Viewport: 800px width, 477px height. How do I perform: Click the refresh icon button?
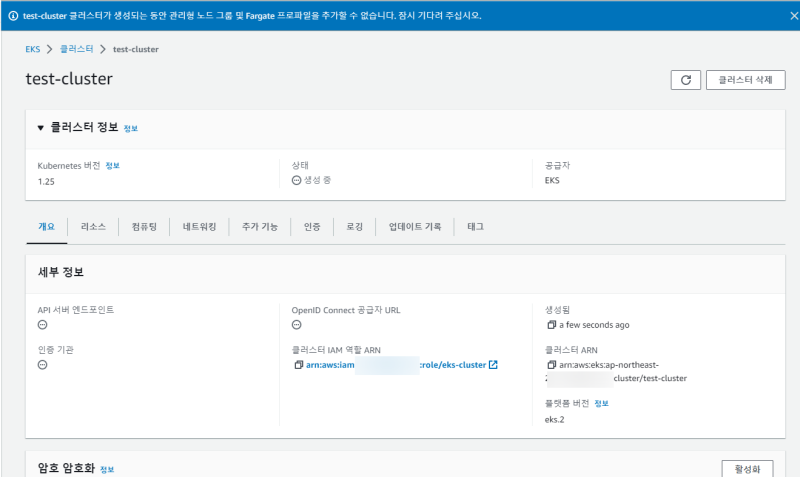point(685,80)
